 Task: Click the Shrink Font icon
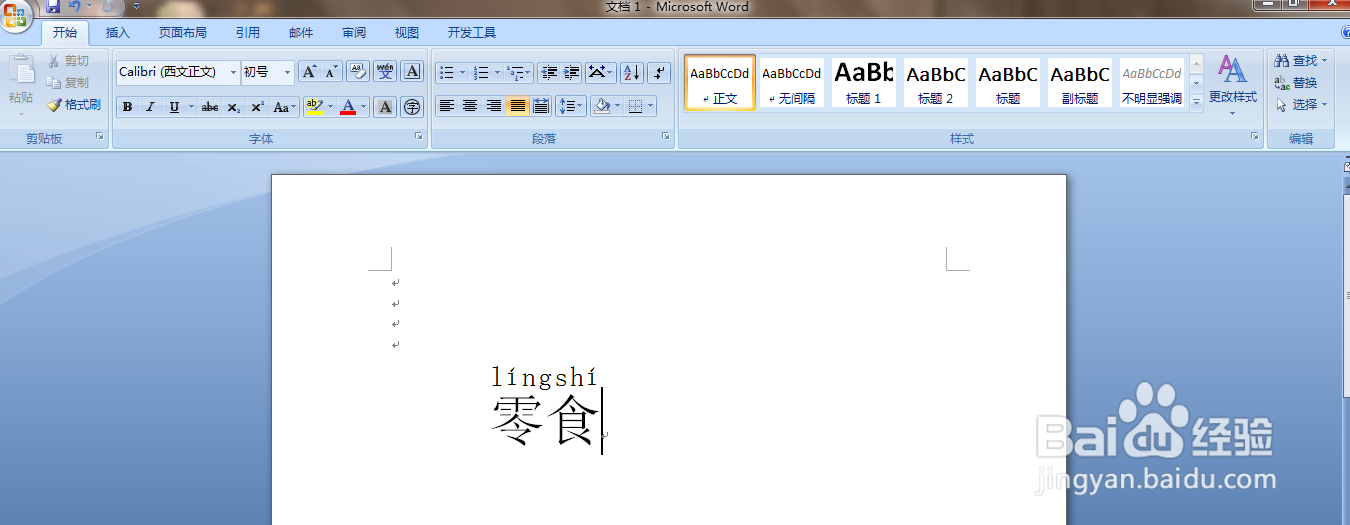(x=331, y=72)
